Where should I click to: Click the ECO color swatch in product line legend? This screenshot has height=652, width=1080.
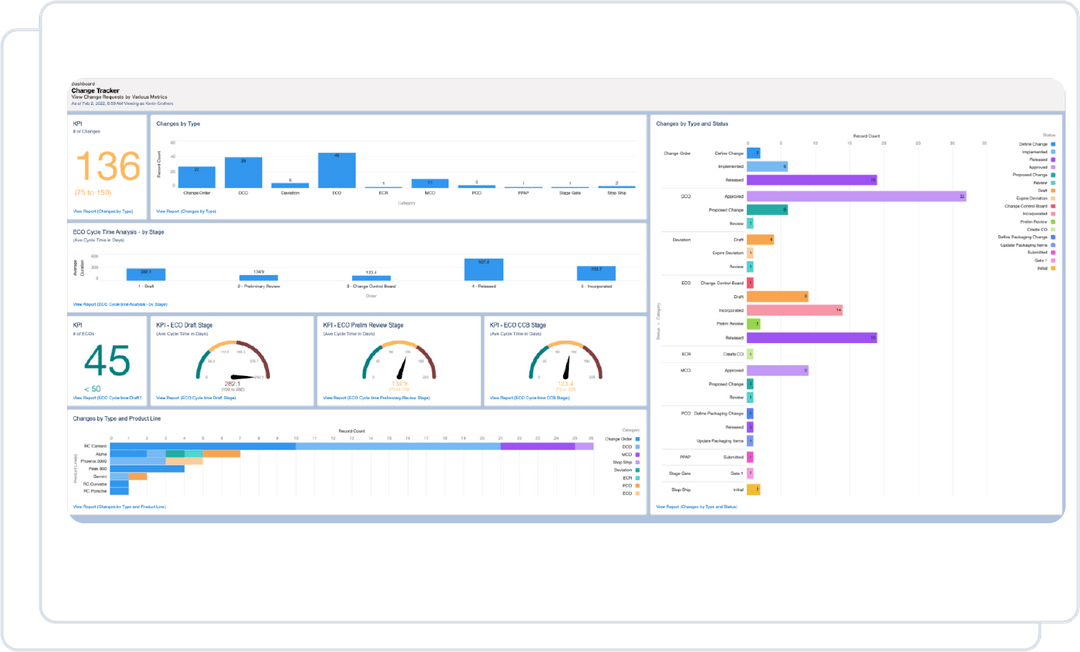click(636, 494)
